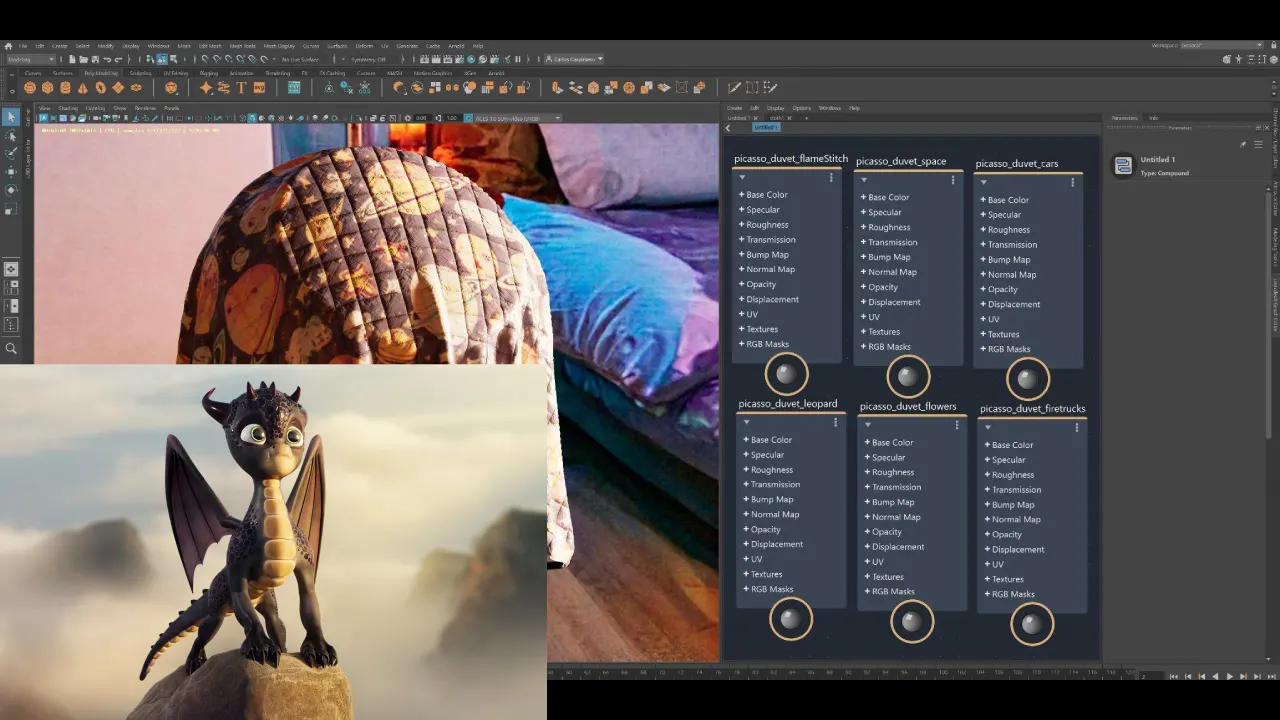The width and height of the screenshot is (1280, 720).
Task: Select the cloth1 graph tab
Action: point(777,118)
